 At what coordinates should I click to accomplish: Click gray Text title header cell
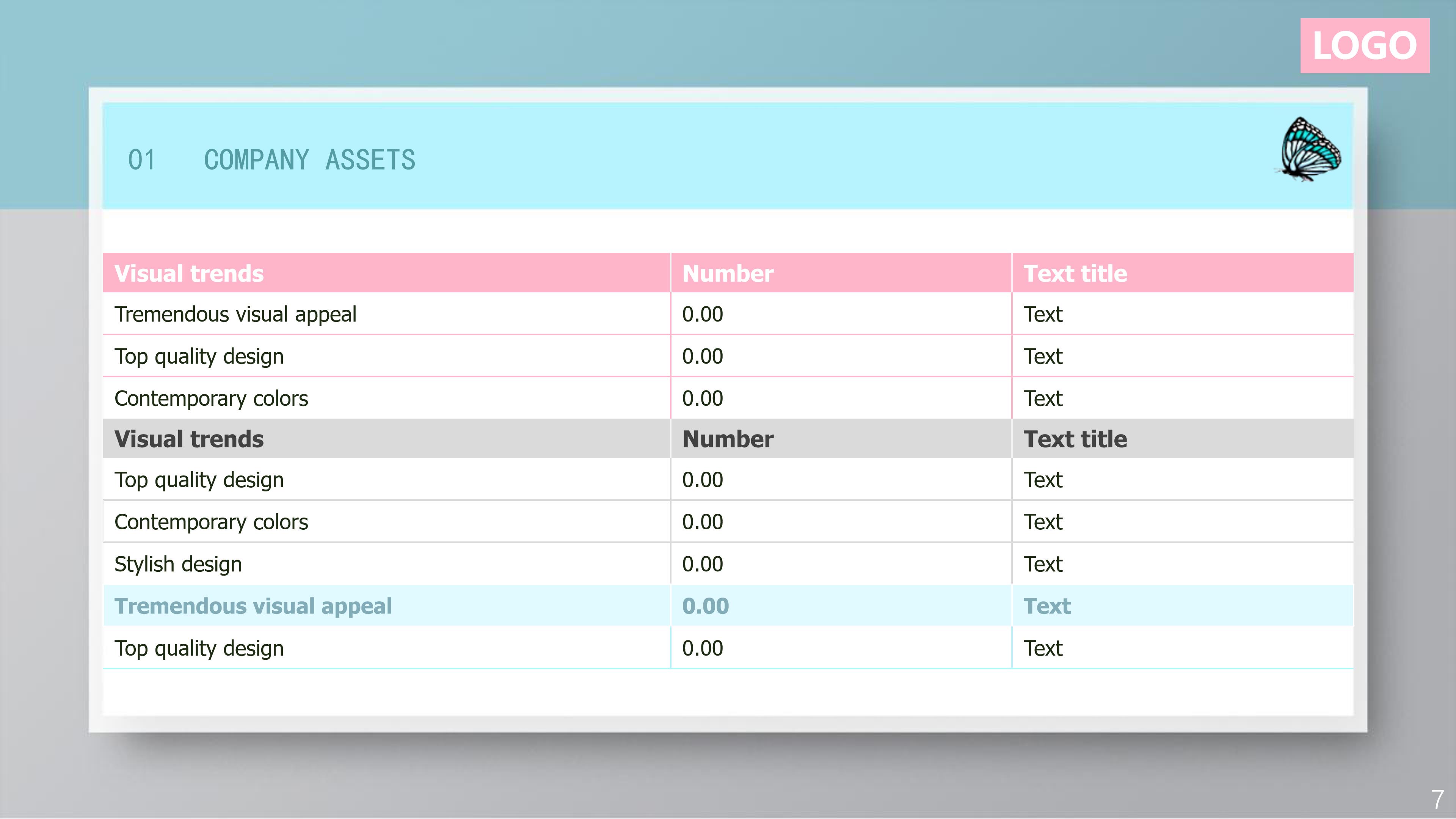(x=1075, y=439)
